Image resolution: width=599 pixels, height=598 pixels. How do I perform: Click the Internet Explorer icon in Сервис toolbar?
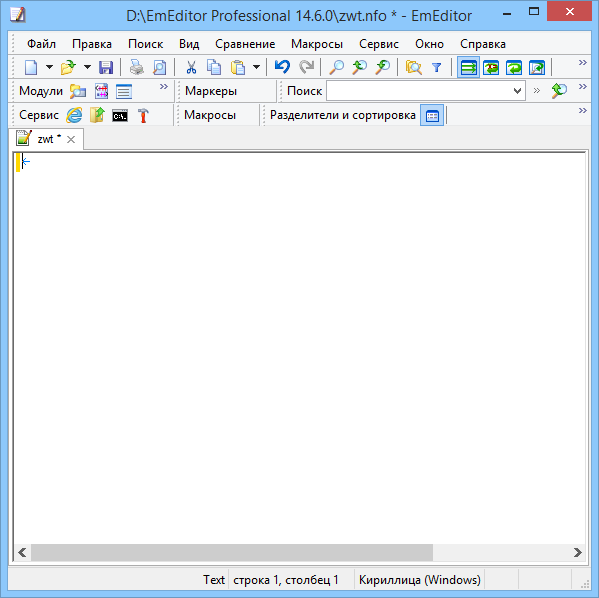[x=74, y=115]
